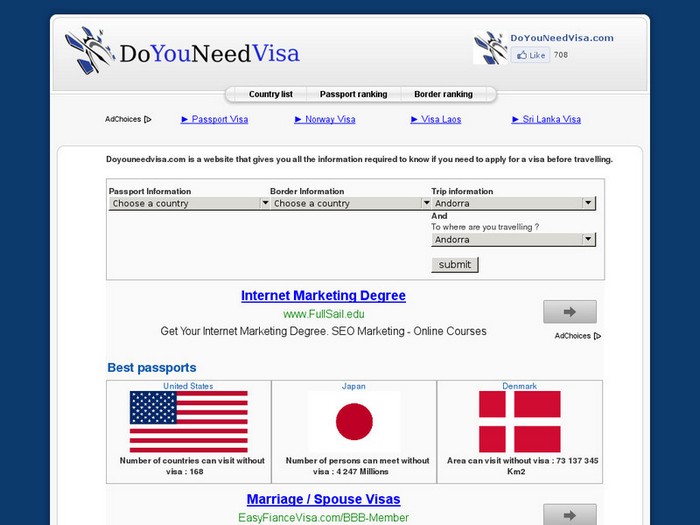Click the Denmark country name link

[519, 386]
